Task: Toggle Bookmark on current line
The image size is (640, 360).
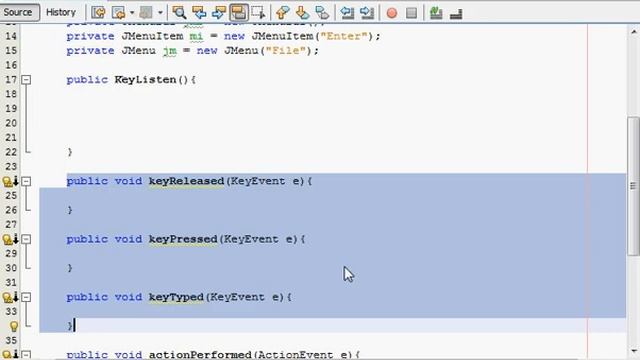Action: (x=322, y=13)
